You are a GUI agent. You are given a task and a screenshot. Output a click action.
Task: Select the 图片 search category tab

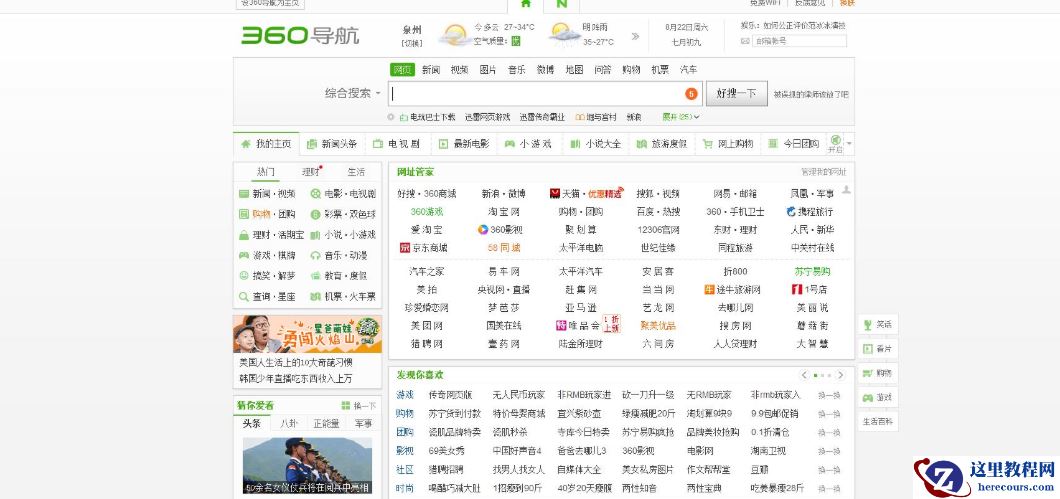point(488,70)
